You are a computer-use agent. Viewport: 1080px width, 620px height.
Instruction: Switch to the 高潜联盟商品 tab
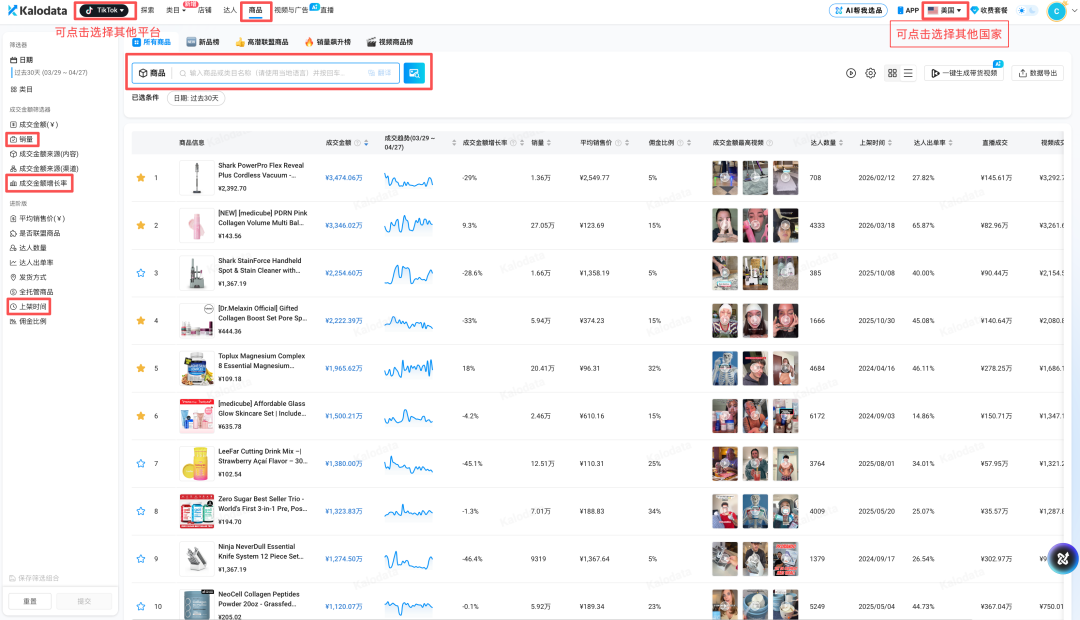[262, 42]
